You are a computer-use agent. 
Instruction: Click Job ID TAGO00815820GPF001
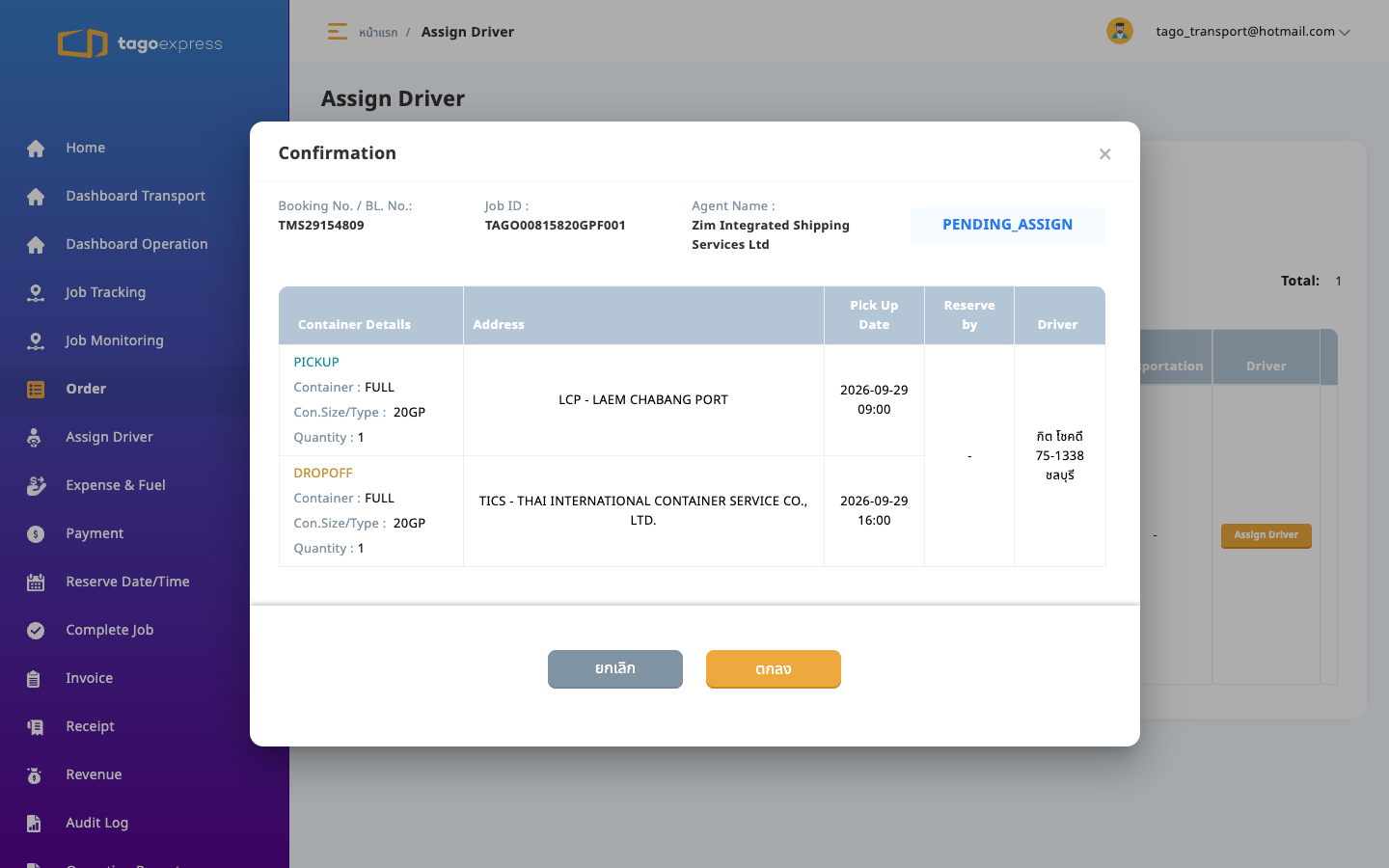click(x=556, y=226)
